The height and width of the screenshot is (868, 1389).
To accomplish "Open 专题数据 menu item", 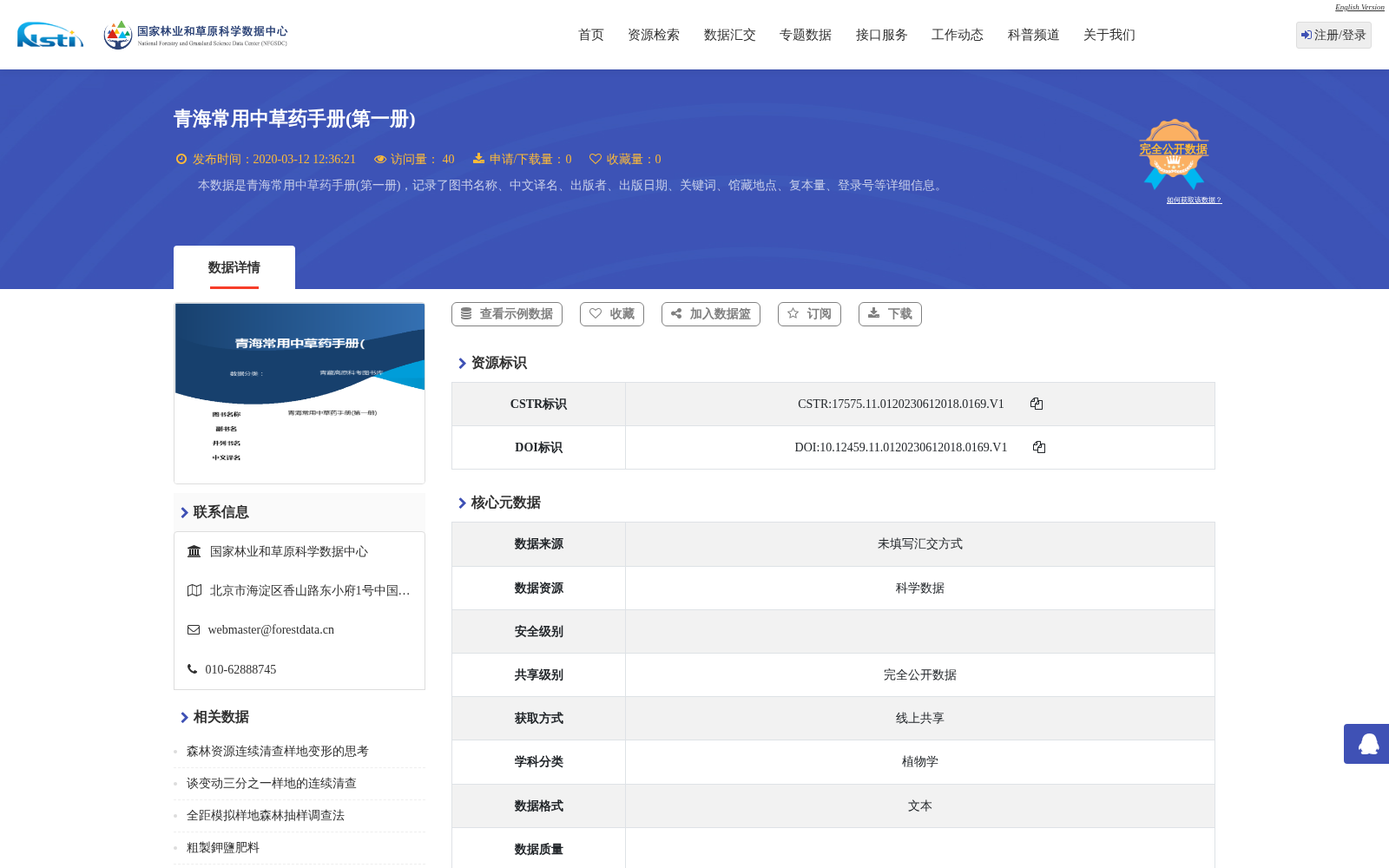I will (x=806, y=35).
